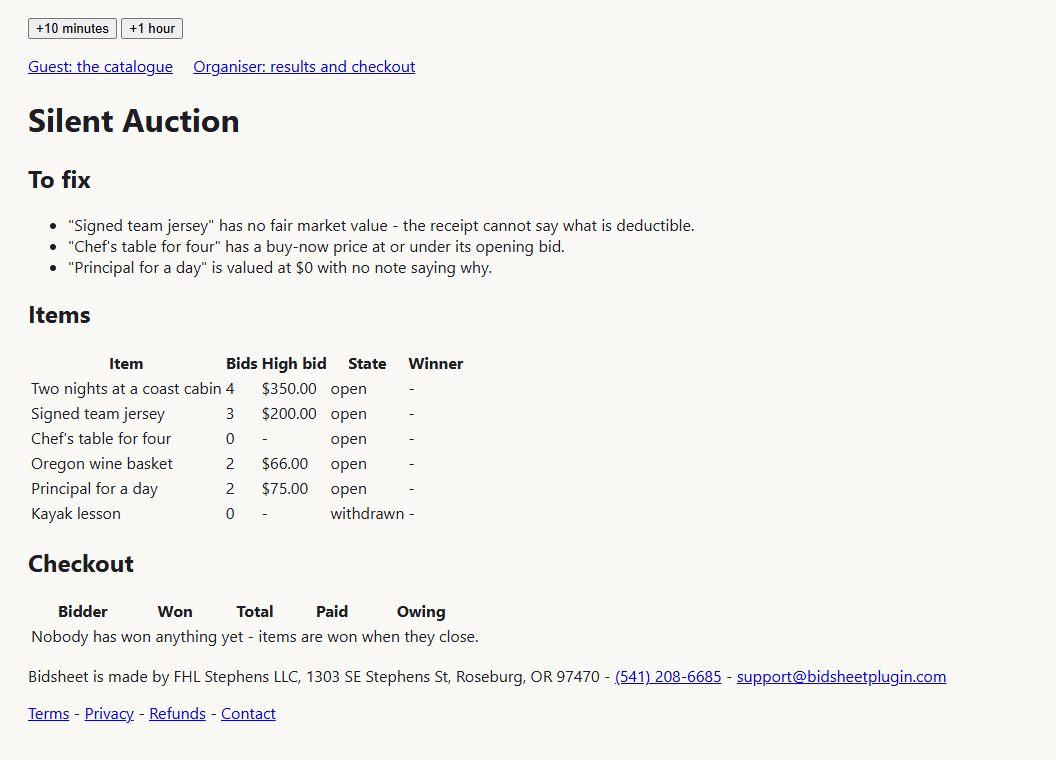This screenshot has width=1056, height=760.
Task: Click the High bid column header
Action: pos(294,364)
